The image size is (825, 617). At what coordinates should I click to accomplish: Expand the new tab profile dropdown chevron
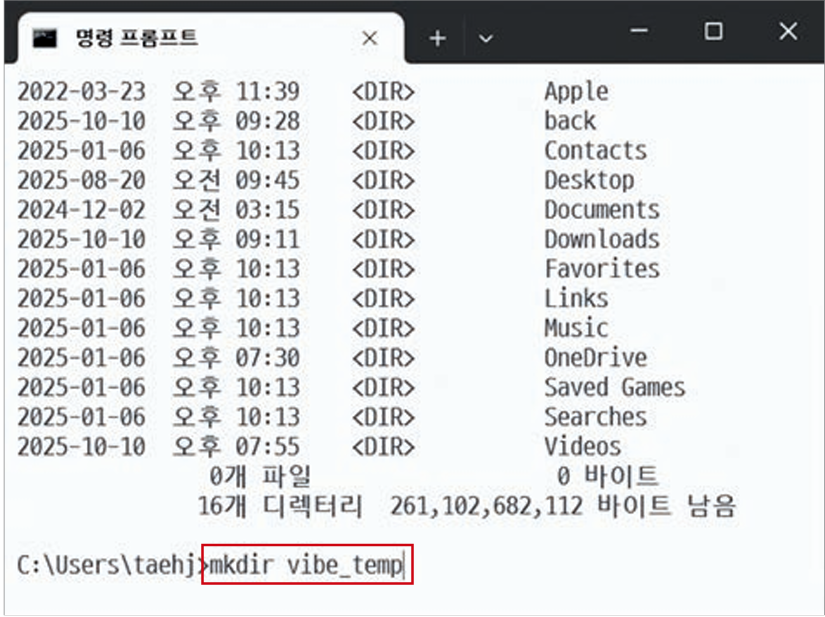486,38
